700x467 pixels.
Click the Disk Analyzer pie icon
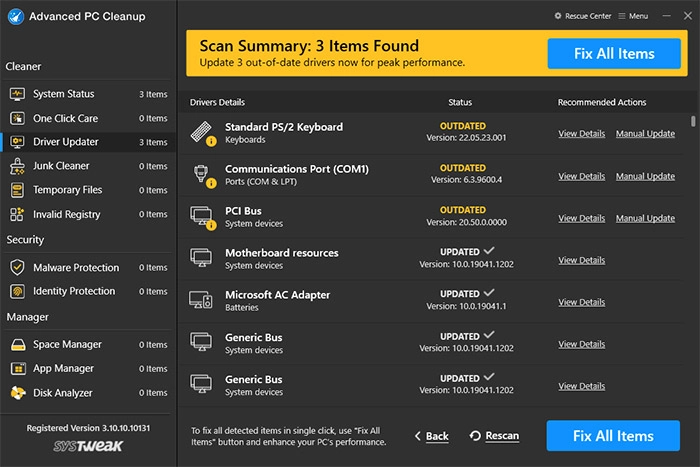[18, 393]
